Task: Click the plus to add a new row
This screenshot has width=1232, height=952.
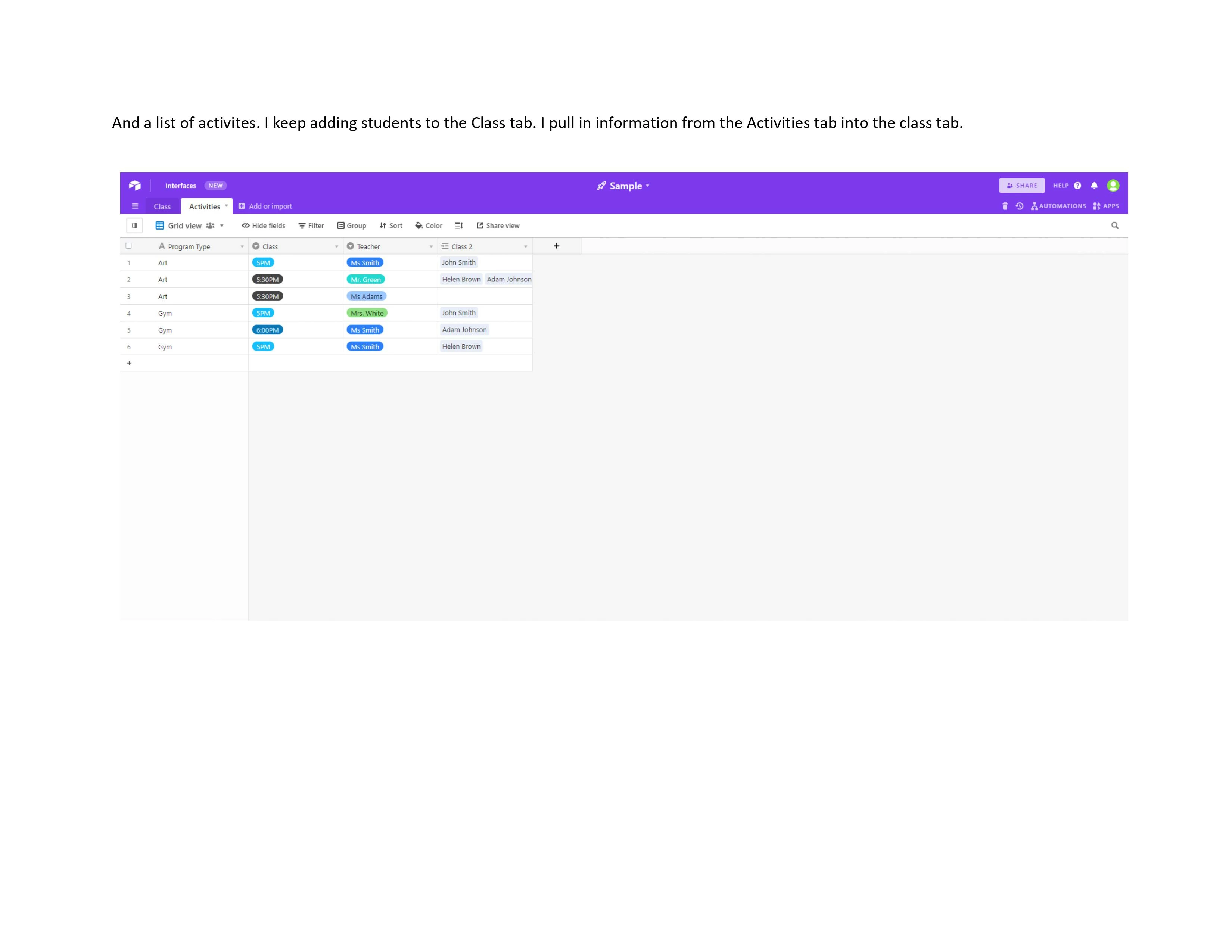Action: click(x=129, y=363)
